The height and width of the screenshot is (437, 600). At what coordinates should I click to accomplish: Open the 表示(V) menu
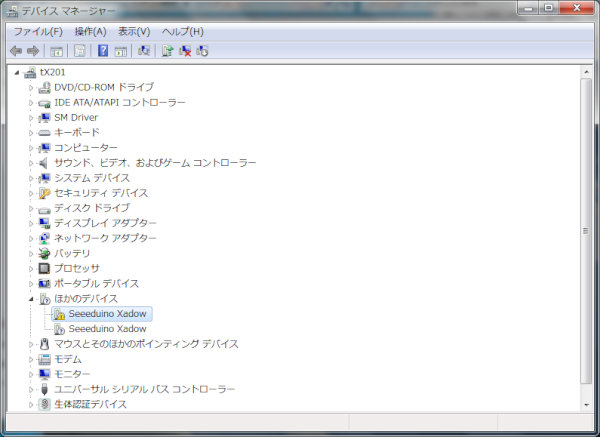(x=134, y=32)
